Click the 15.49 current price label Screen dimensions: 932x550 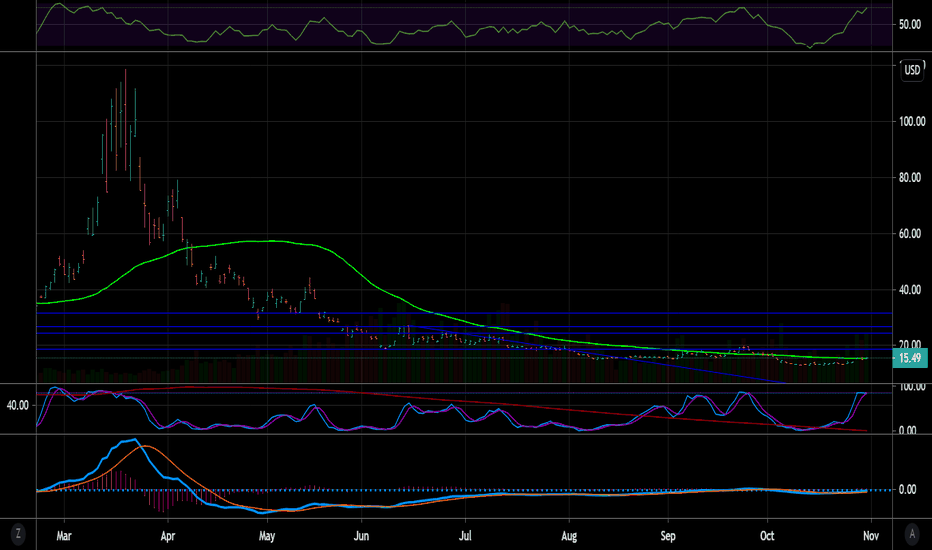910,358
